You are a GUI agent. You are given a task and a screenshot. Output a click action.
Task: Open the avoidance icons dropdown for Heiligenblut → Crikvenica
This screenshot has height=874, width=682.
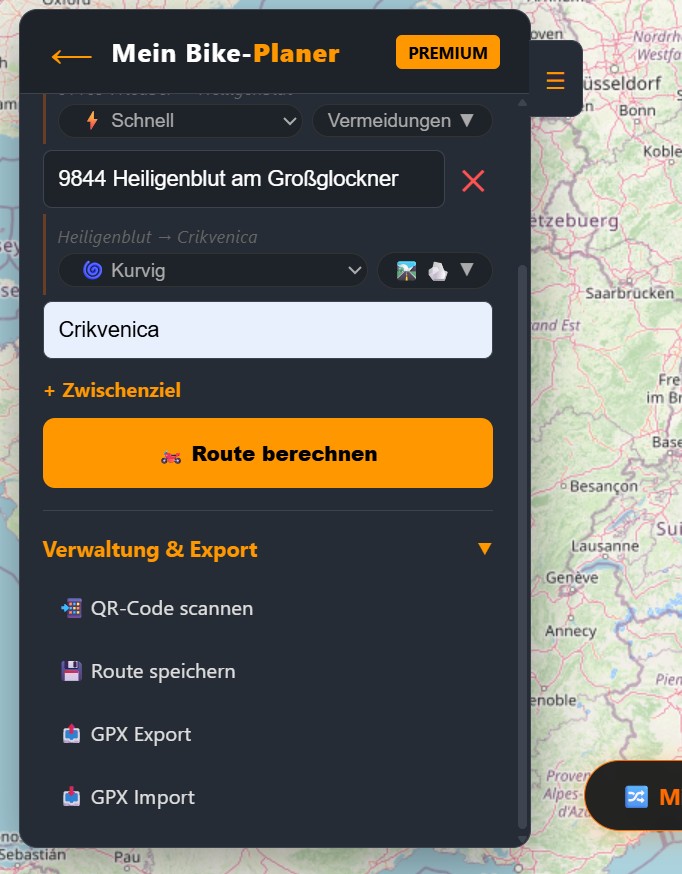coord(434,270)
